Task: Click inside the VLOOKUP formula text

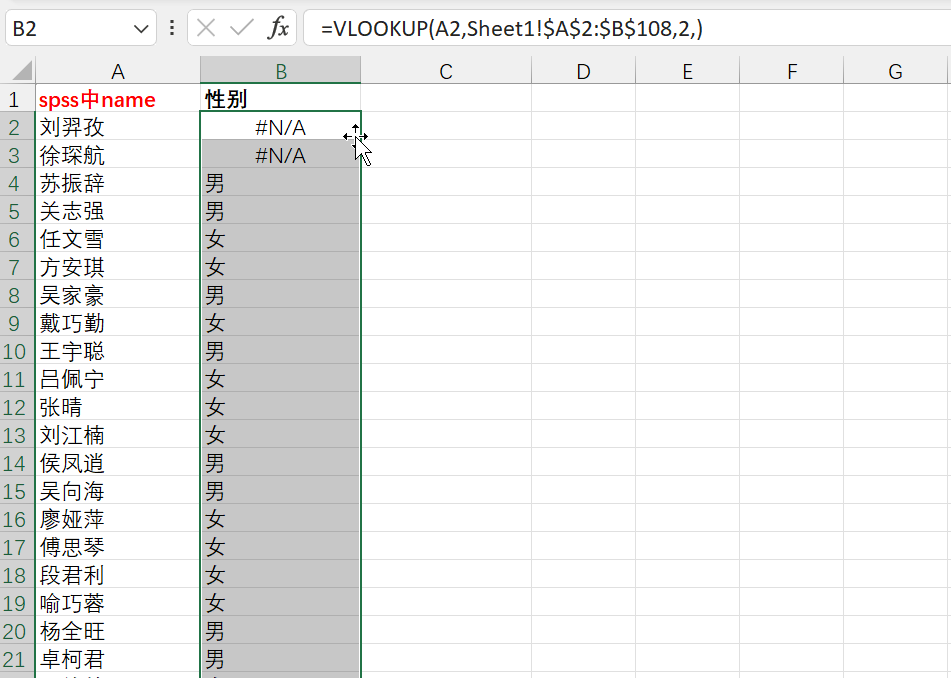Action: point(512,28)
